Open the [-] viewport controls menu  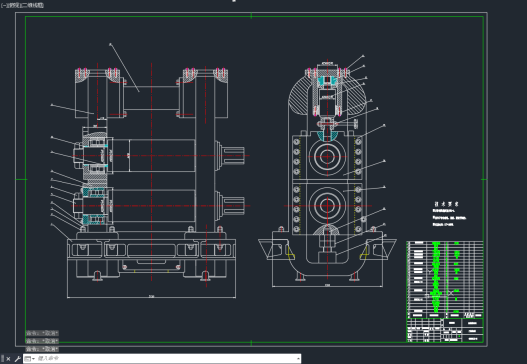3,5
